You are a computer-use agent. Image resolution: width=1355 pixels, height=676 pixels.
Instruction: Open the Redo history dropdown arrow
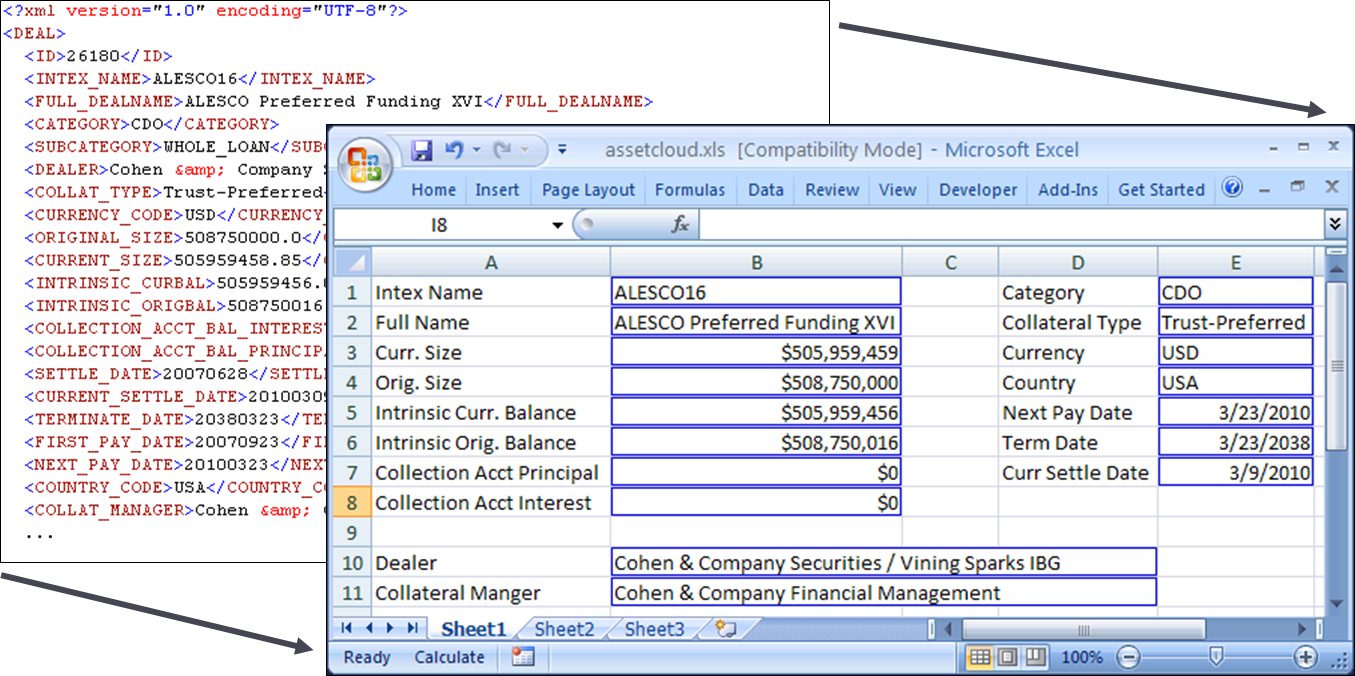[x=523, y=151]
